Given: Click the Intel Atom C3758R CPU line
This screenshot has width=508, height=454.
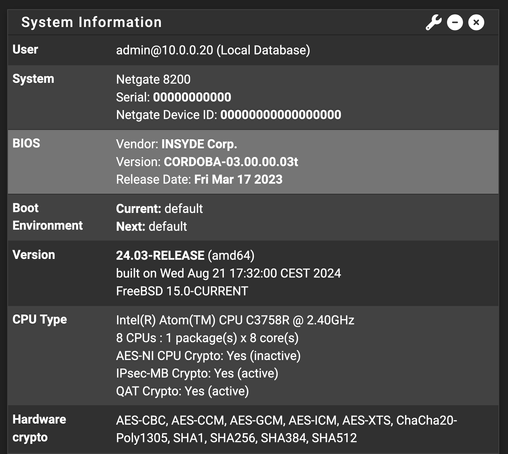Looking at the screenshot, I should (x=235, y=320).
